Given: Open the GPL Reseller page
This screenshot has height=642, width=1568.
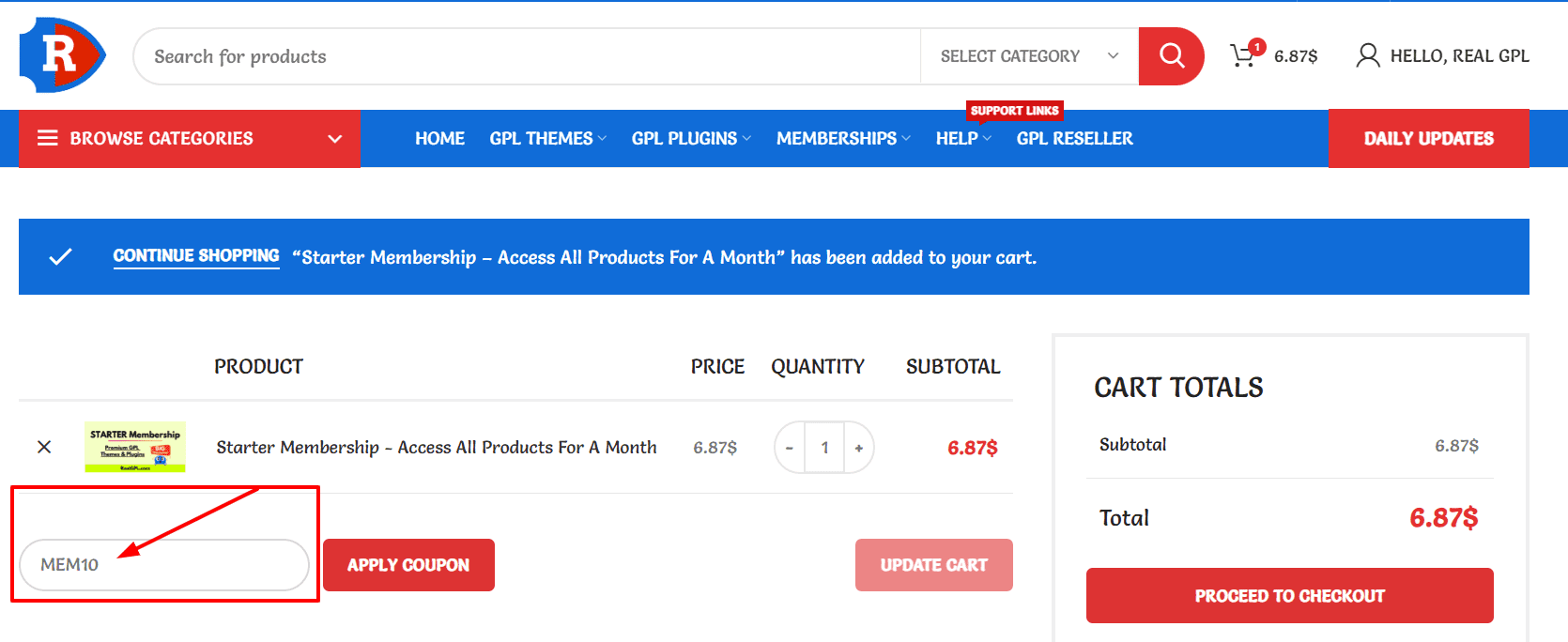Looking at the screenshot, I should [x=1074, y=138].
